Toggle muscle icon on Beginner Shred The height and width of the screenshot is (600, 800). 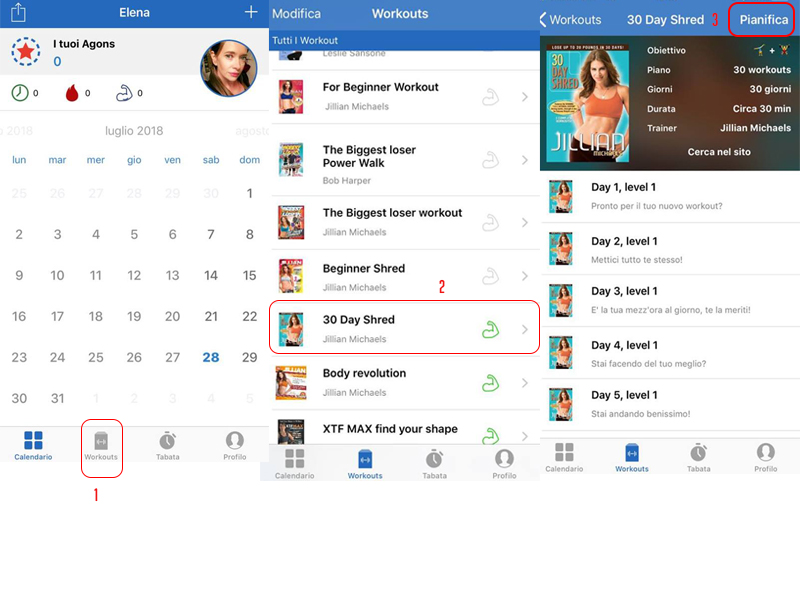point(490,276)
